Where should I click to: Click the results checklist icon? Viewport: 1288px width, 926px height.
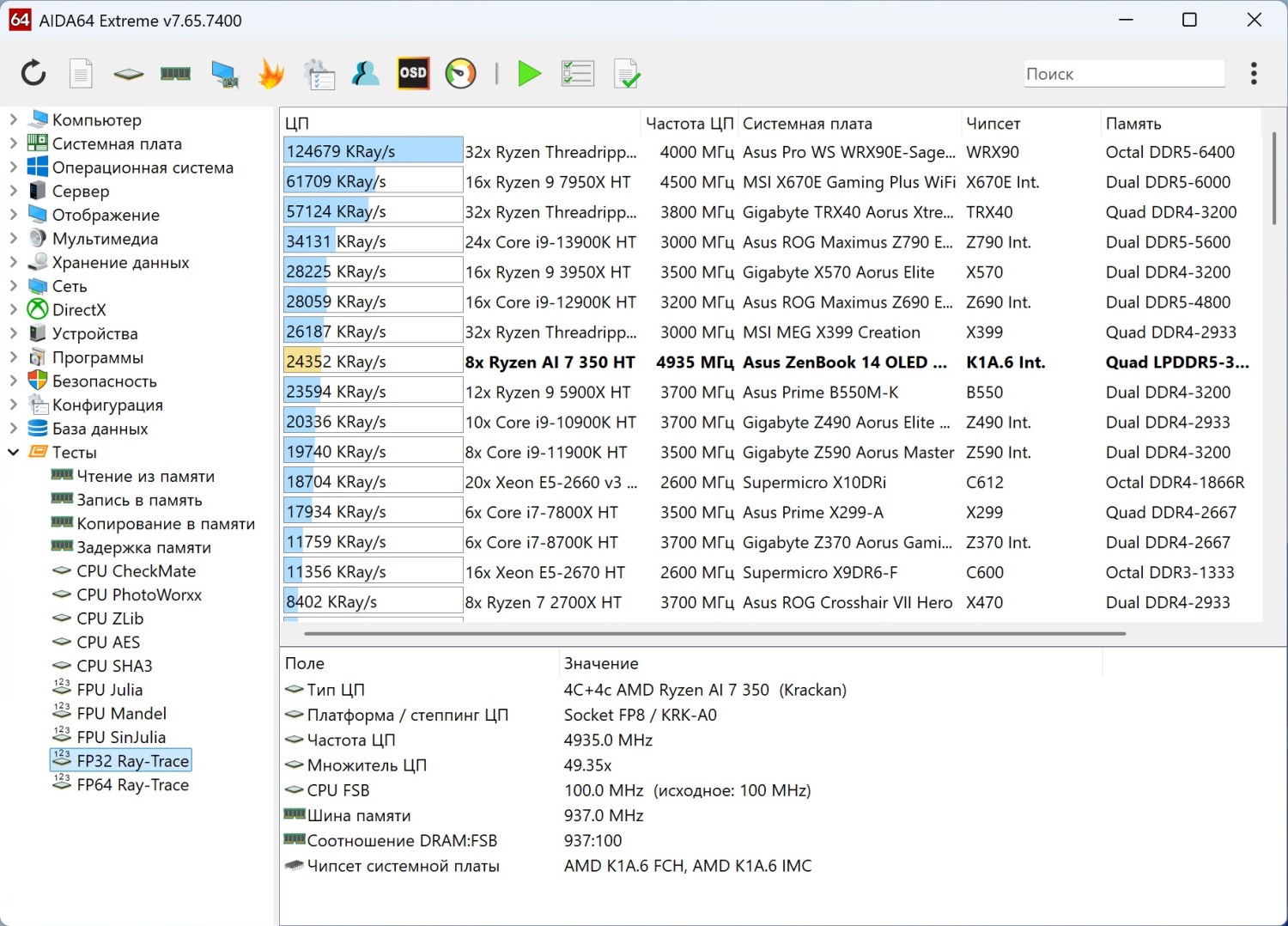pyautogui.click(x=577, y=74)
